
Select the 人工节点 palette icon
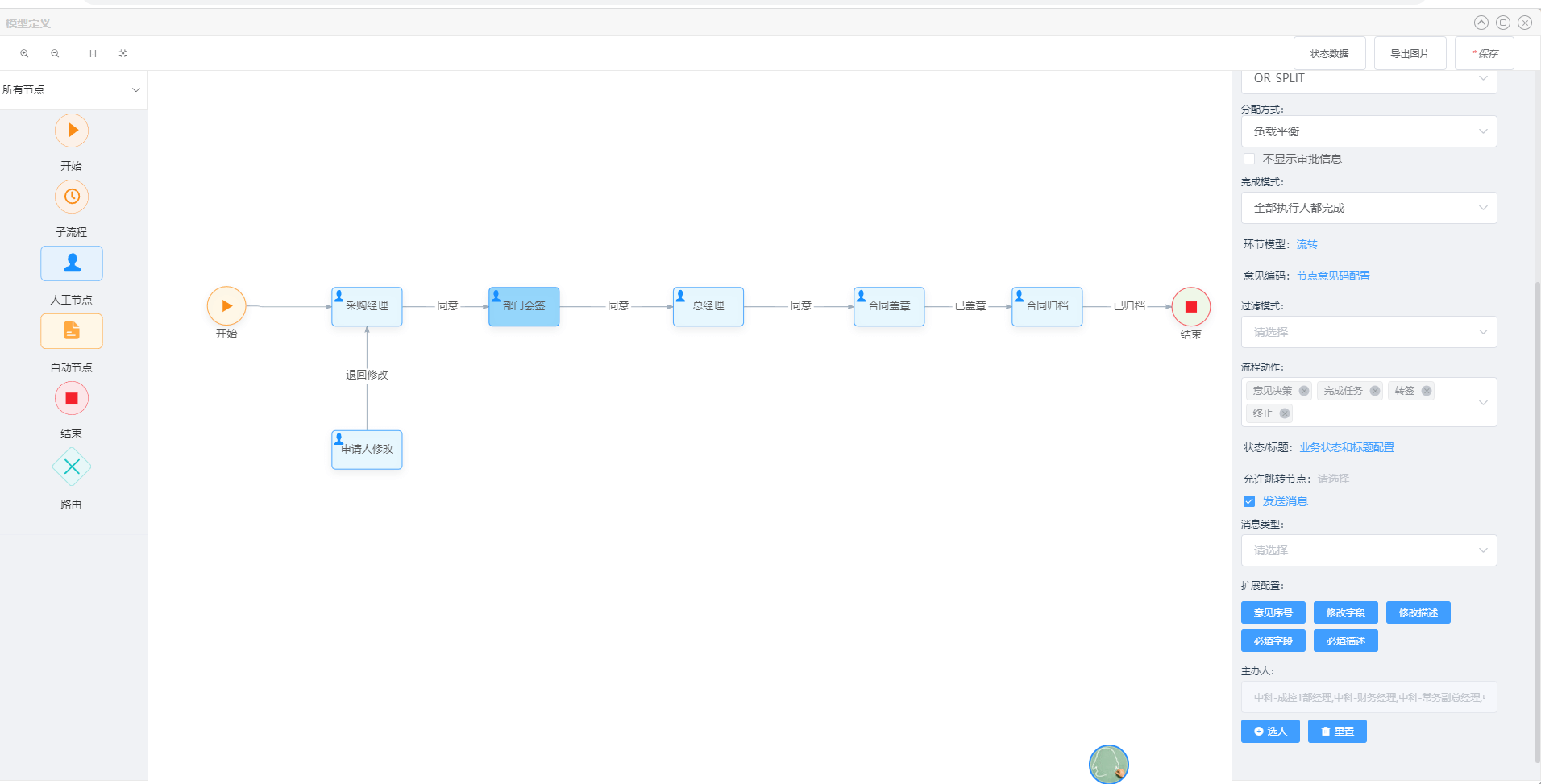[72, 263]
